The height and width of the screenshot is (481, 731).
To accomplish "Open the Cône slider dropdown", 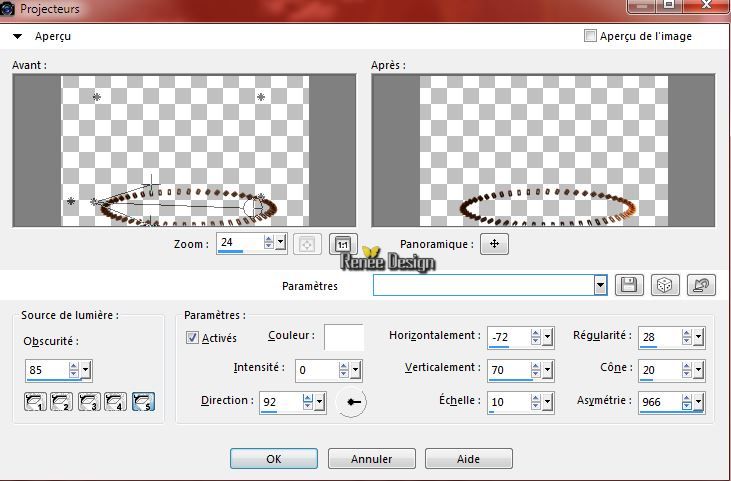I will coord(698,370).
